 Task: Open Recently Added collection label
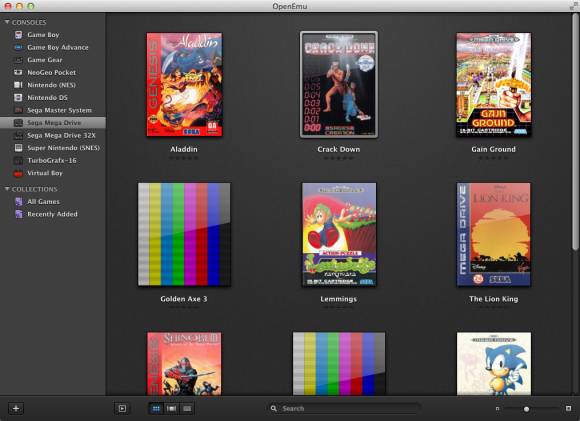coord(53,214)
